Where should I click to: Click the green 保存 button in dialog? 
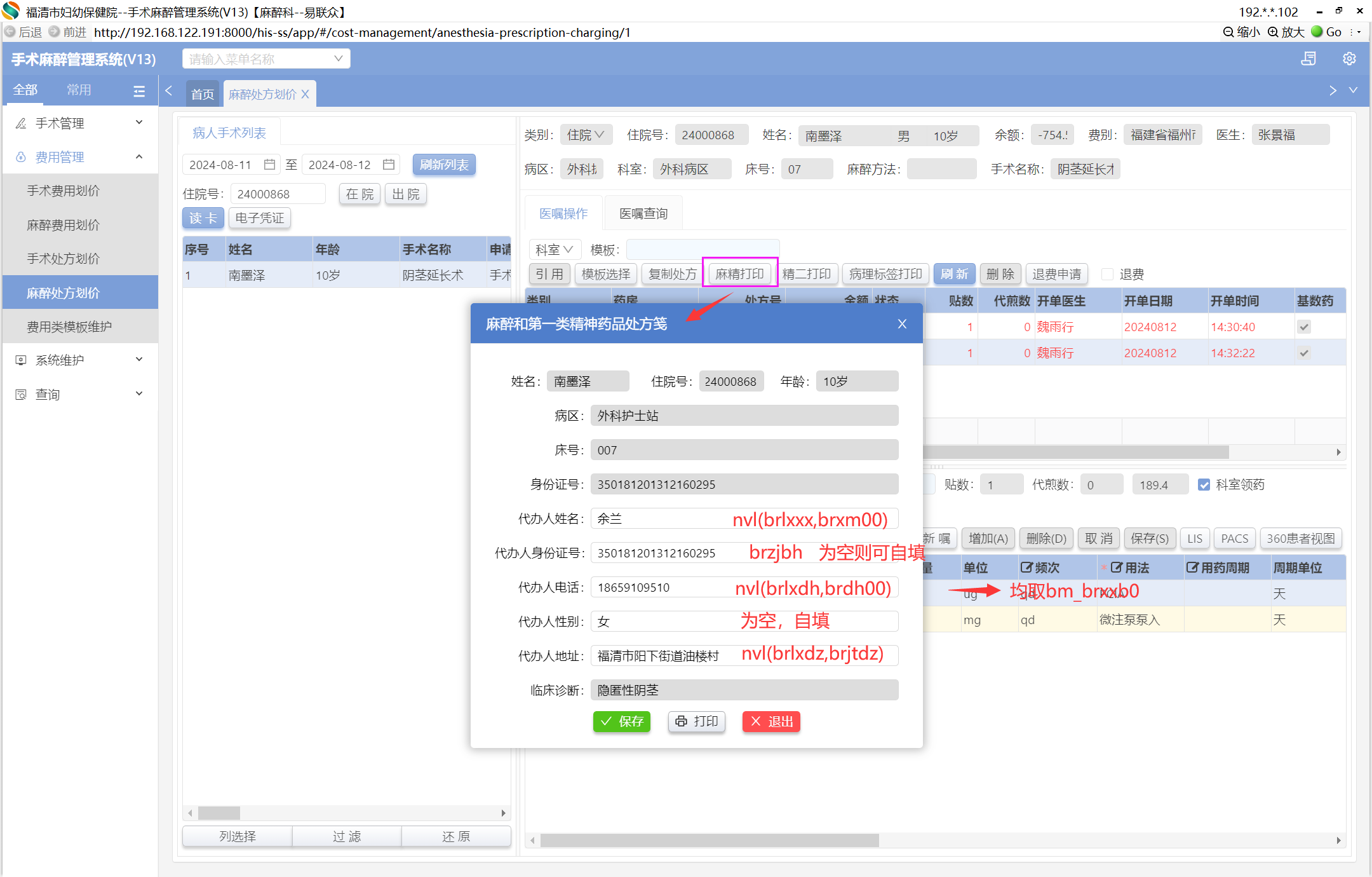(622, 721)
